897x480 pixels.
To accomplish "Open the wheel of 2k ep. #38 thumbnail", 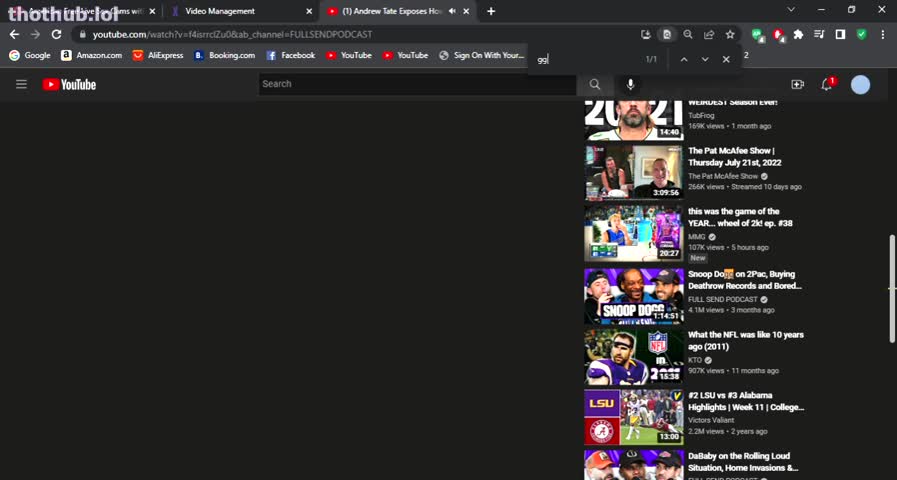I will (x=634, y=233).
